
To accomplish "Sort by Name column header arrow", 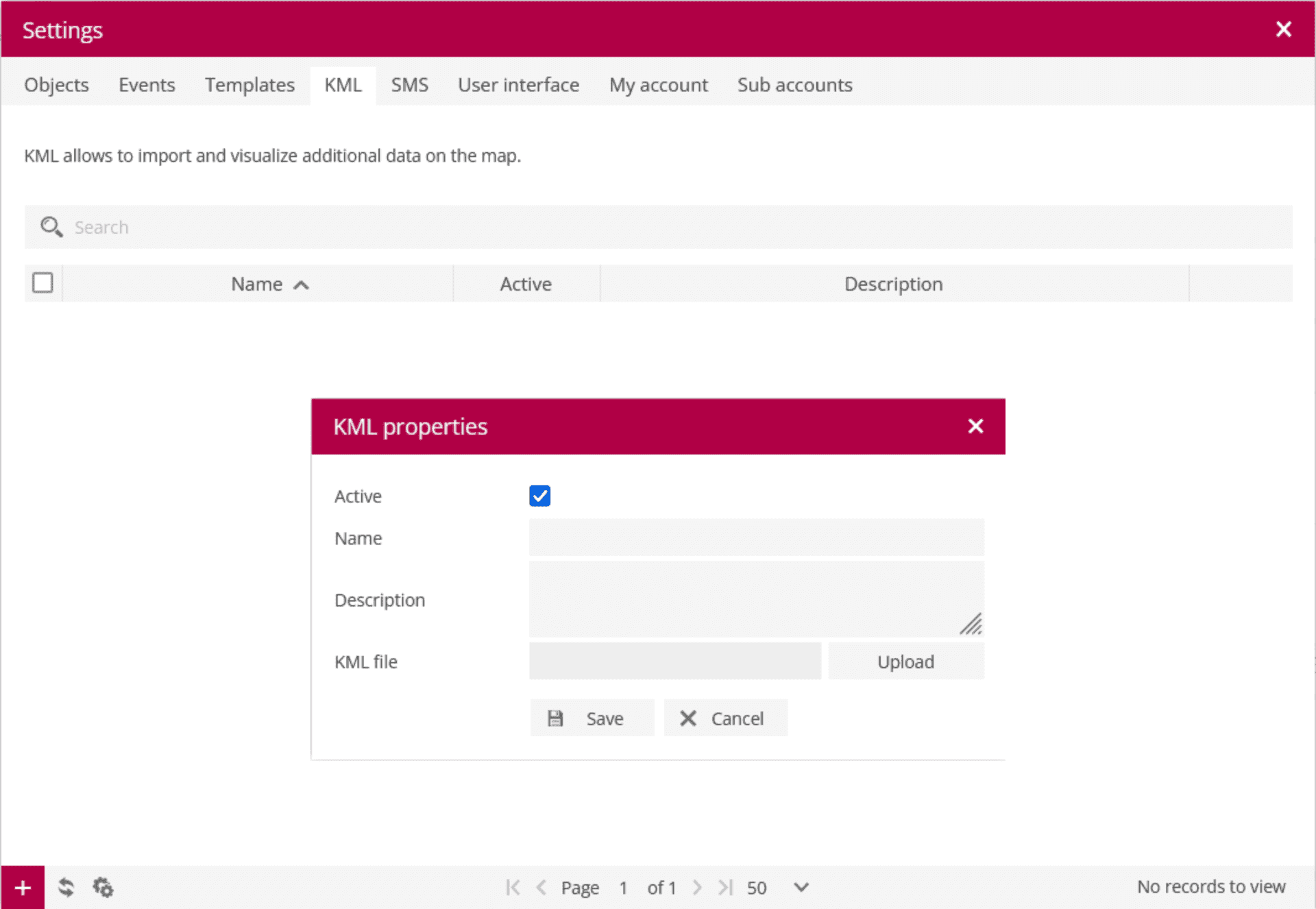I will coord(301,285).
